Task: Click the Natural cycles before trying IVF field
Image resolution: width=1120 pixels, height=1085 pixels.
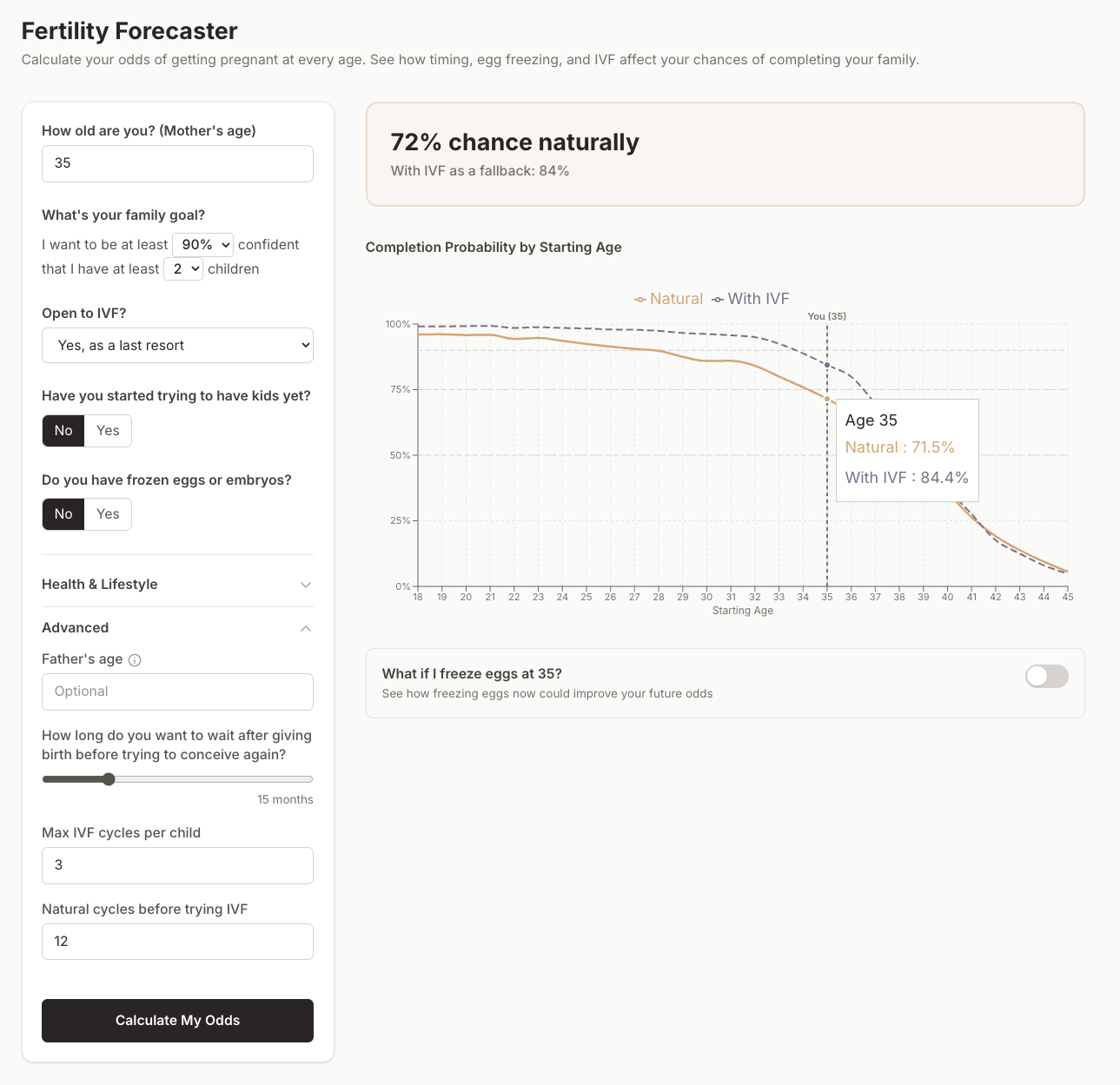Action: point(177,942)
